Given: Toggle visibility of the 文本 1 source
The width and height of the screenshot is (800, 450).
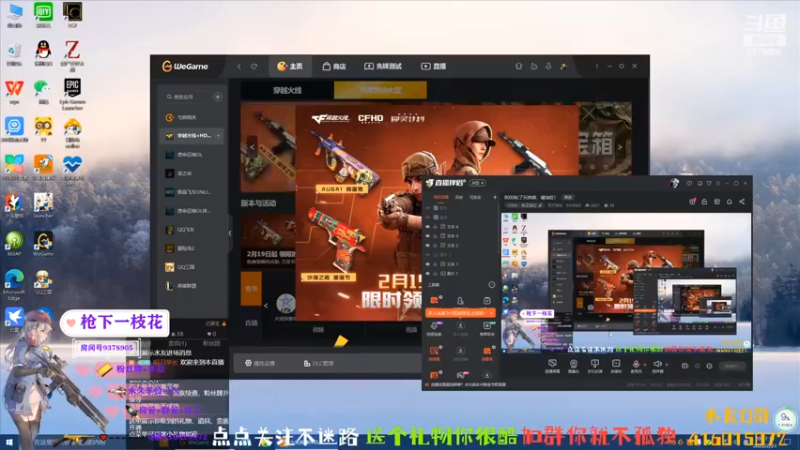Looking at the screenshot, I should click(428, 264).
